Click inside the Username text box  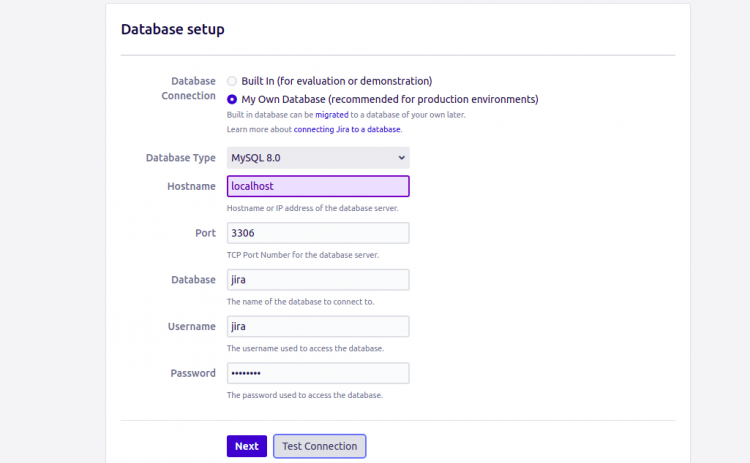pyautogui.click(x=318, y=326)
